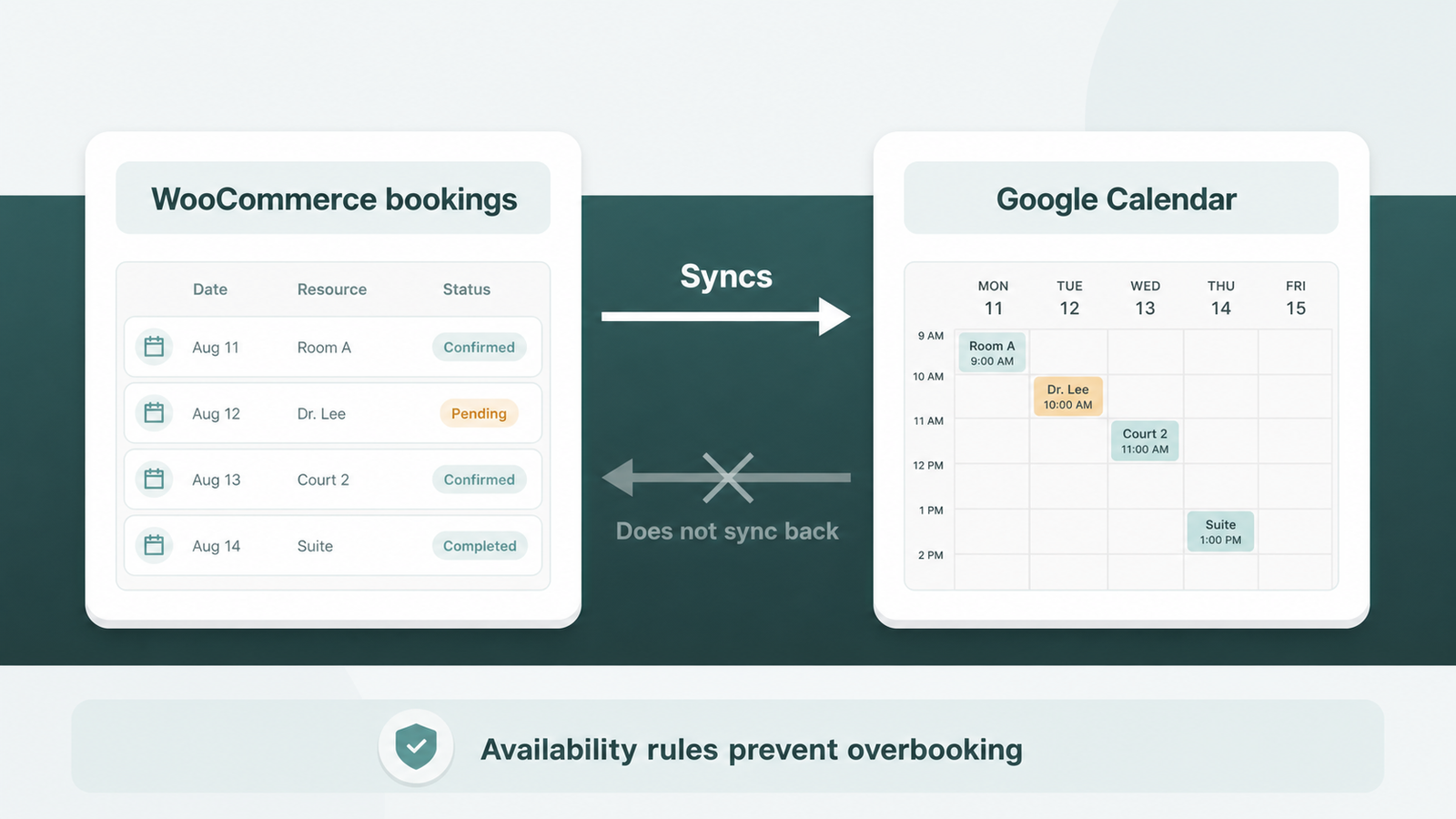Open the Court 2 11:00 AM calendar event
This screenshot has height=819, width=1456.
1145,440
